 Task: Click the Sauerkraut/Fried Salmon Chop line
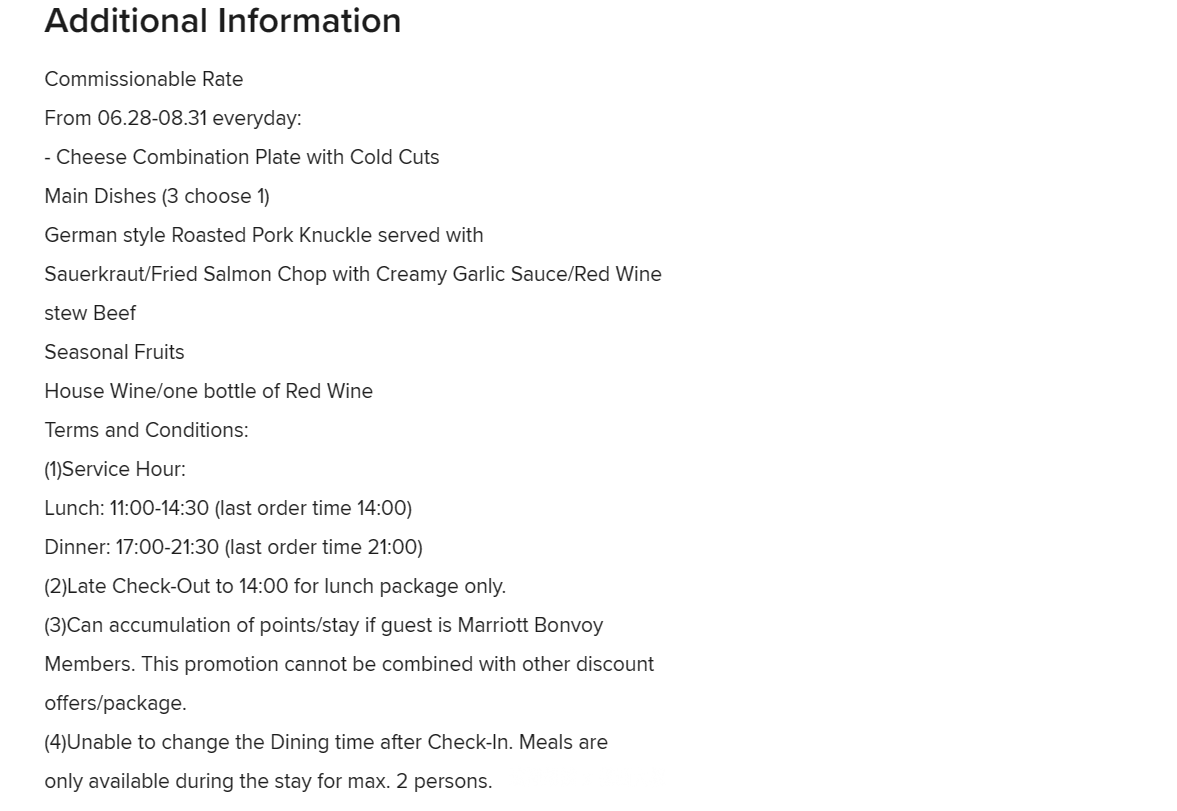pos(353,274)
